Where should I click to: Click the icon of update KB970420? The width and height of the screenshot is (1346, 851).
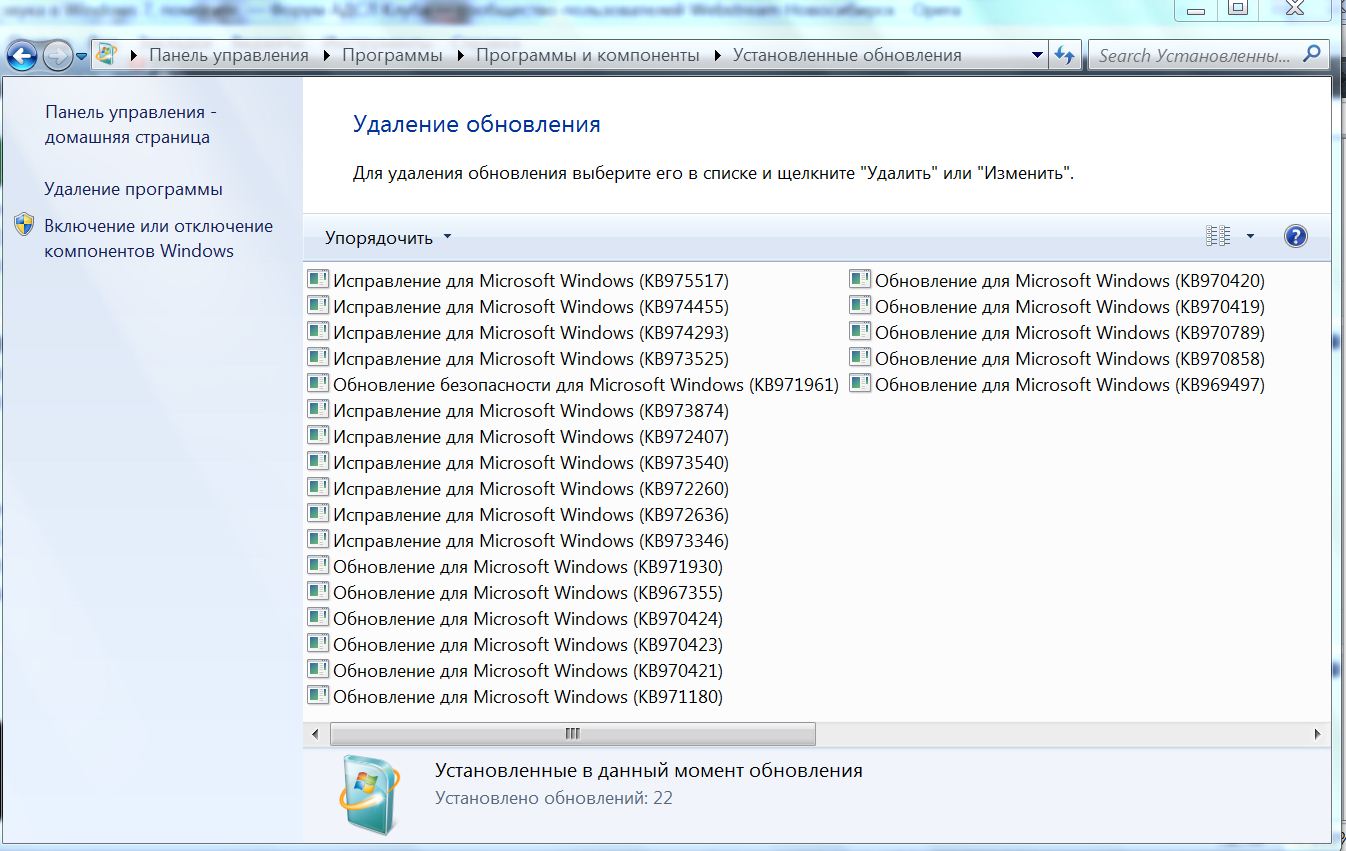point(860,280)
